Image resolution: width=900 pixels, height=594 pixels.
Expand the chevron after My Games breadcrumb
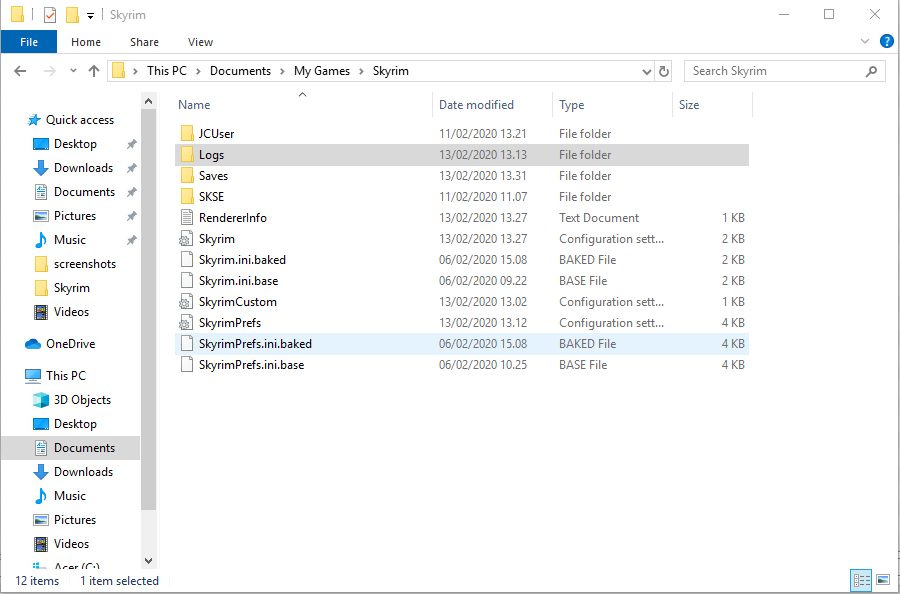362,71
